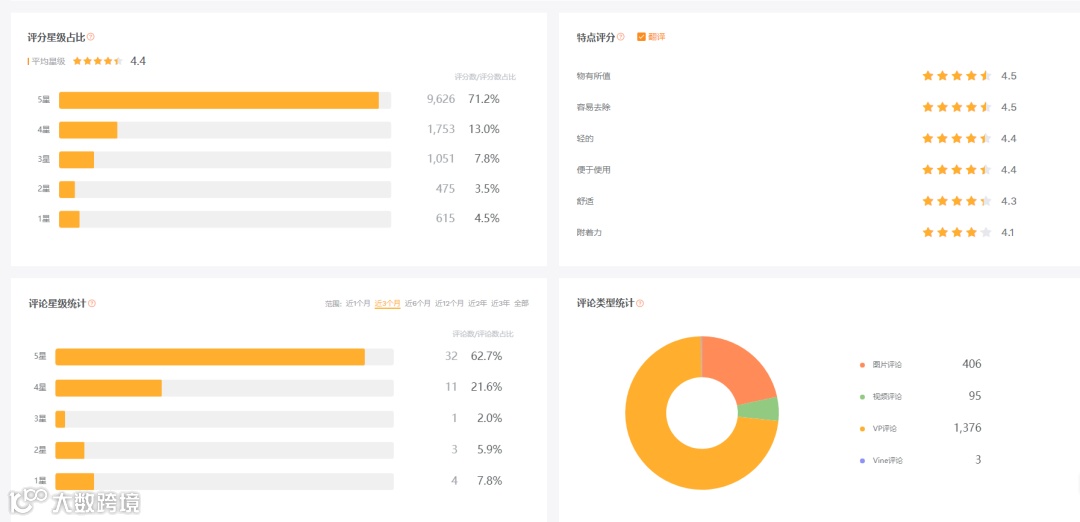Select the stars in the 便于使用 feature row
Viewport: 1080px width, 522px height.
tap(957, 169)
